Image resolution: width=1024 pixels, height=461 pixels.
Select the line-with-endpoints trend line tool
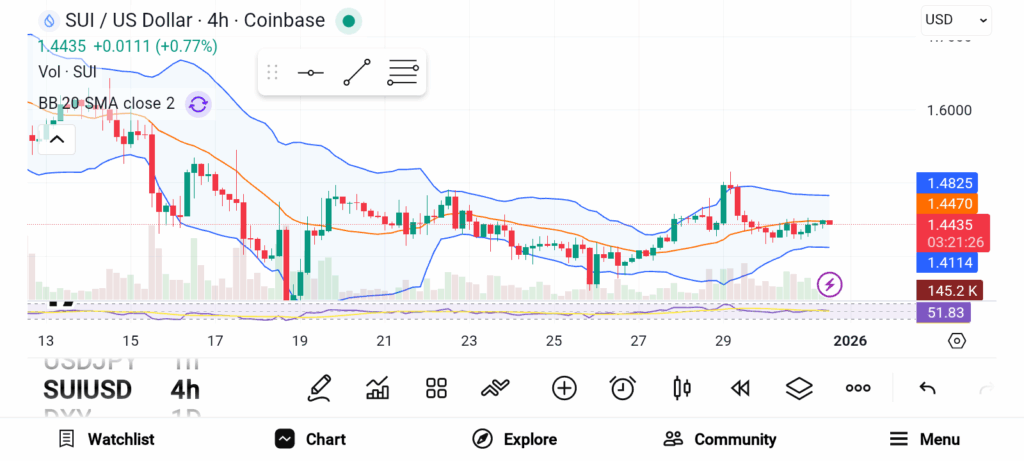click(356, 72)
